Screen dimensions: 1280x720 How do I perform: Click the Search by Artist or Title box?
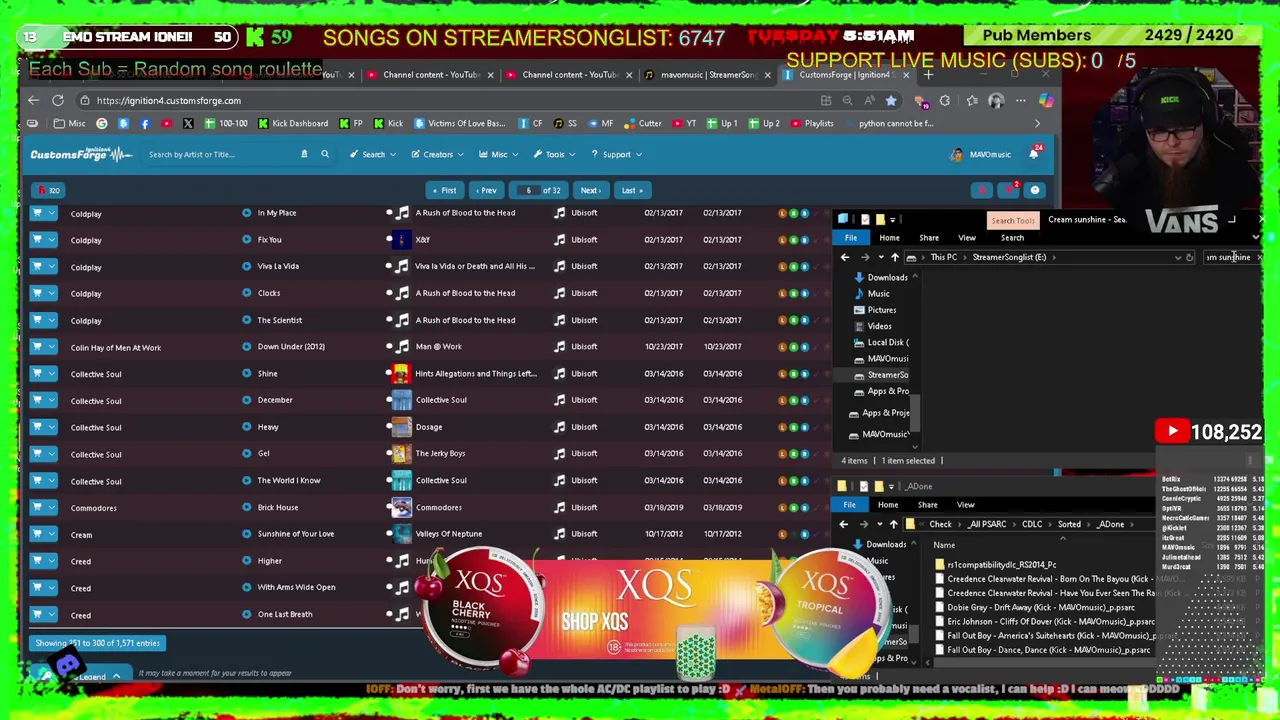pos(220,154)
